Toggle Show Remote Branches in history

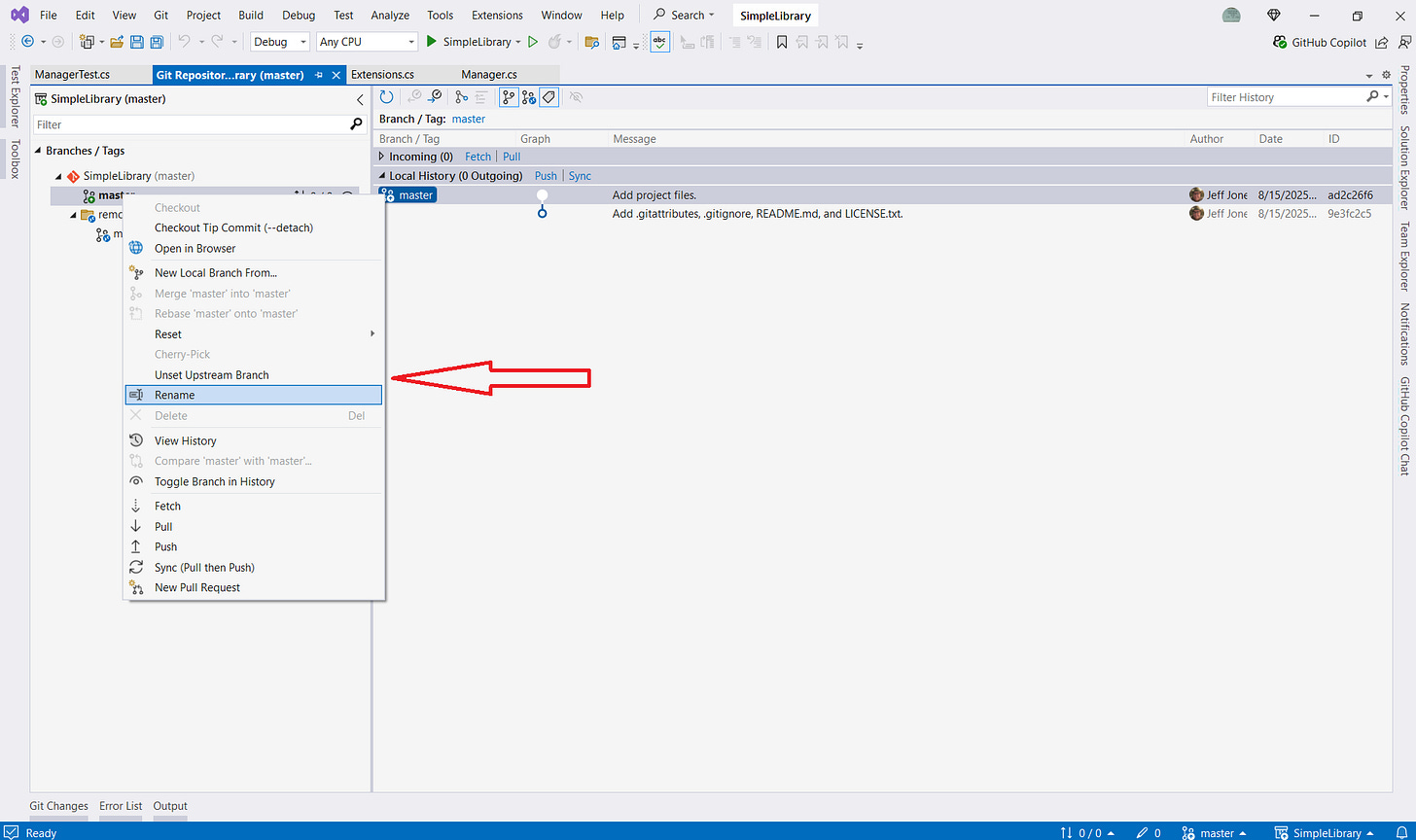(x=528, y=97)
